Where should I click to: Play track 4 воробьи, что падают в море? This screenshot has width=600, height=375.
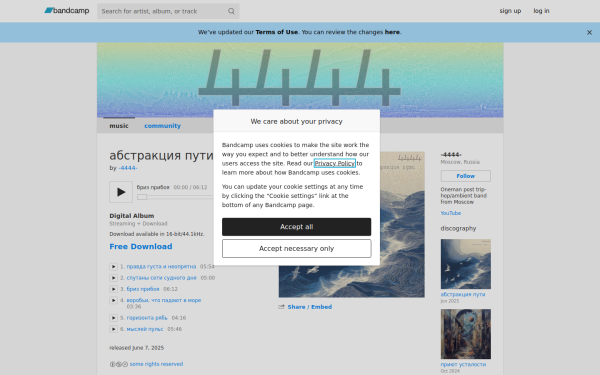[113, 300]
